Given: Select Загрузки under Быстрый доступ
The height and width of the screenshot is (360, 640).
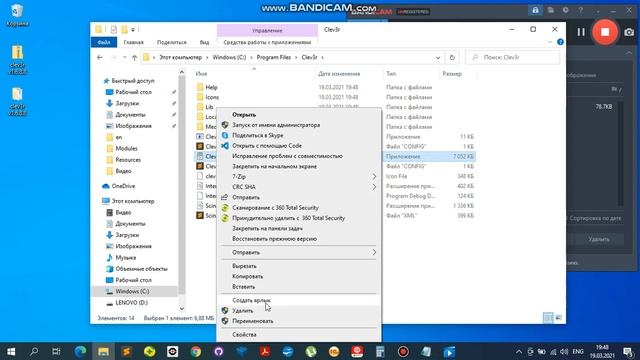Looking at the screenshot, I should (127, 104).
